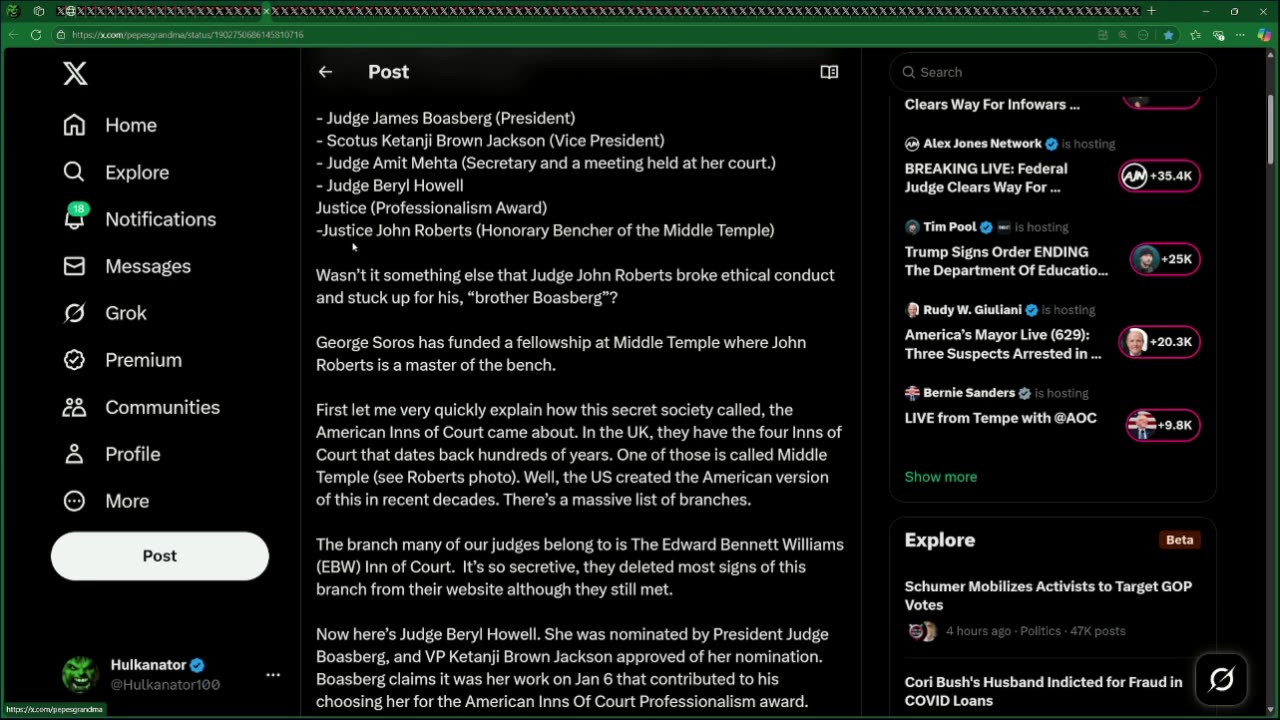Viewport: 1280px width, 720px height.
Task: Click Rudy W. Giuliani host name
Action: [x=973, y=310]
